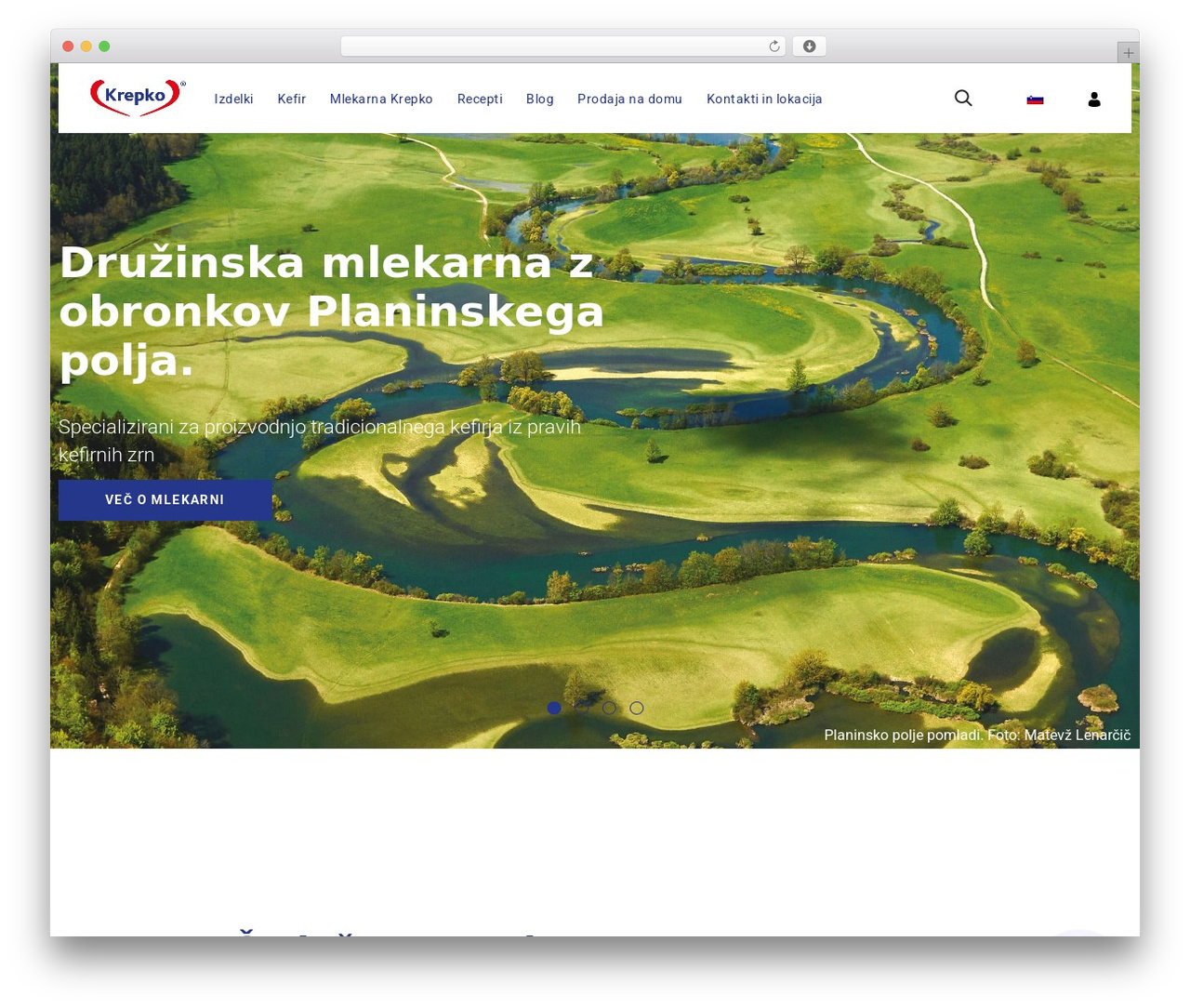Click the photo credit Matevž Lenarčič caption
The width and height of the screenshot is (1190, 1008).
click(x=977, y=735)
